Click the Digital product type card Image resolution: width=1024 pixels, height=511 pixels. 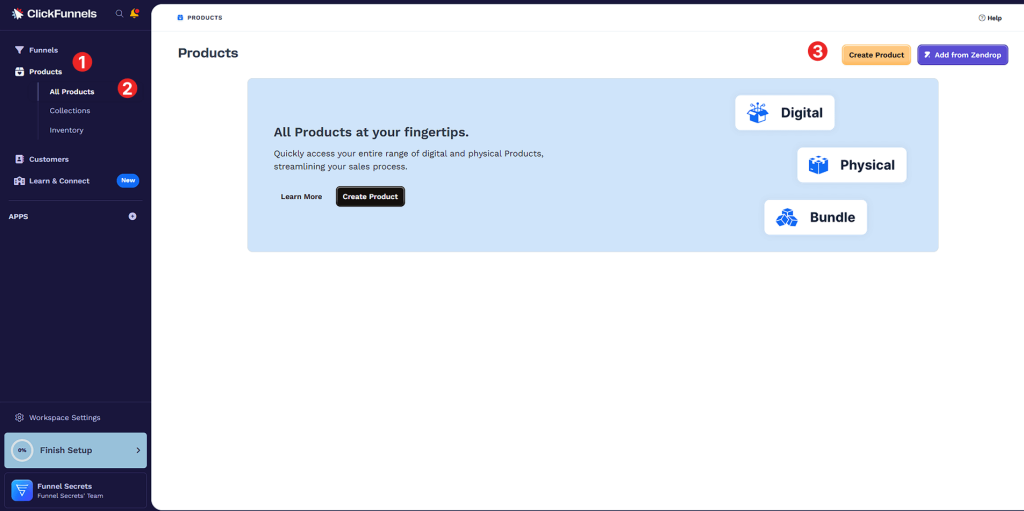[x=784, y=112]
